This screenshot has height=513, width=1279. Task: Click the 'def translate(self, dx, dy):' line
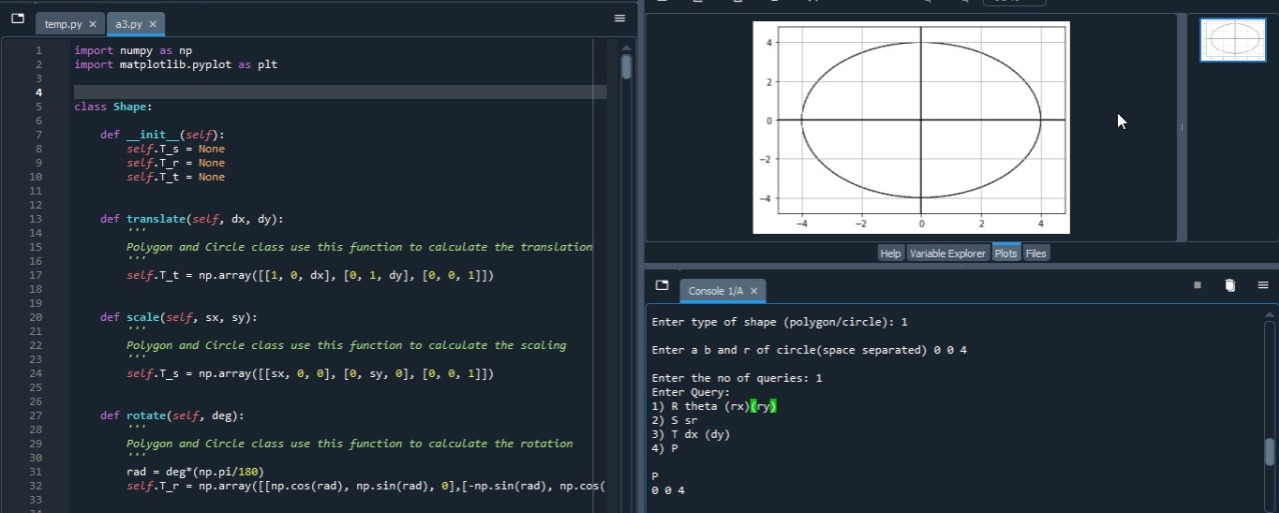tap(193, 218)
